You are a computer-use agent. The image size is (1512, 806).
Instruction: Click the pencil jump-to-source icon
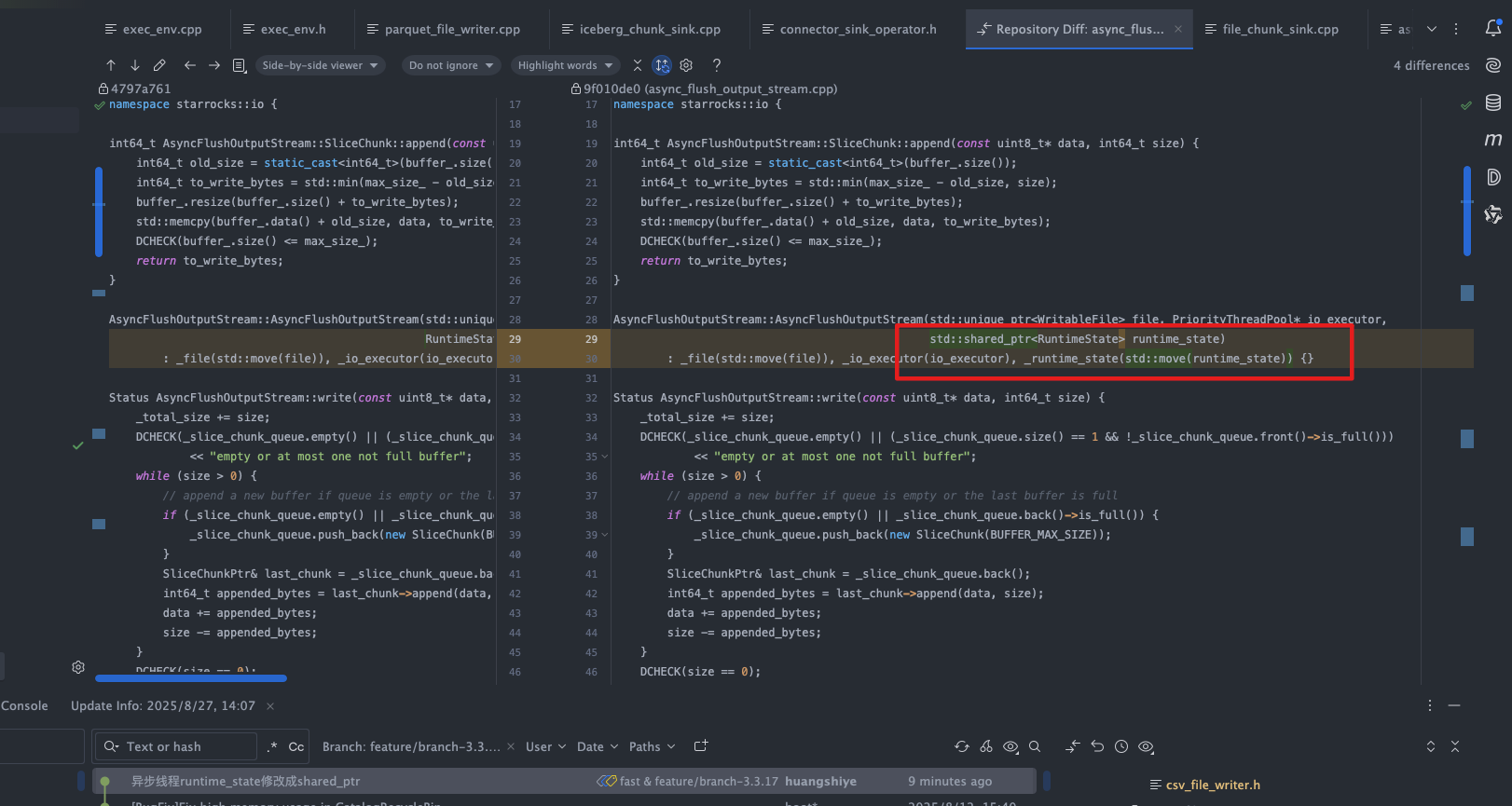[x=159, y=65]
